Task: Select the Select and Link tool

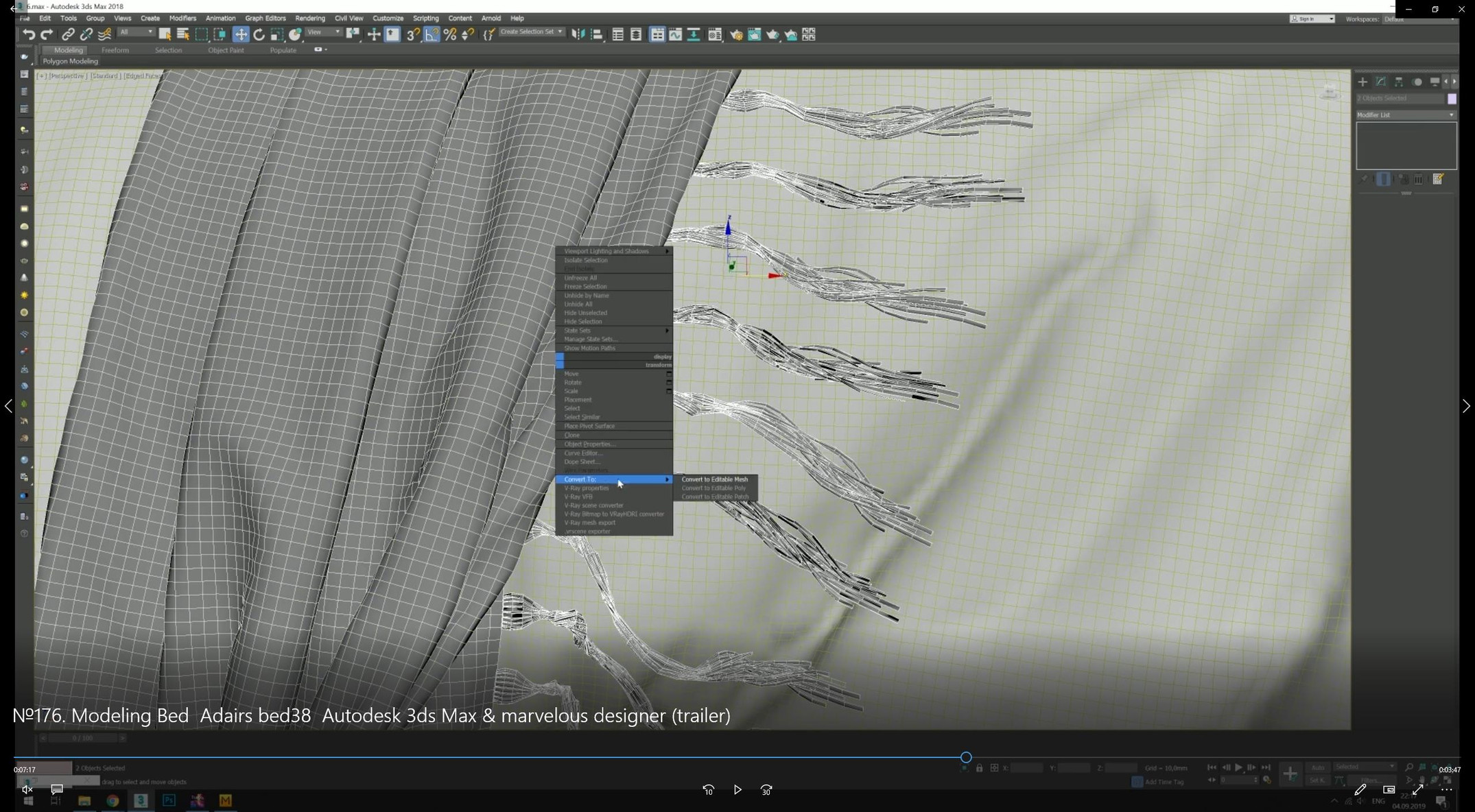Action: (68, 34)
